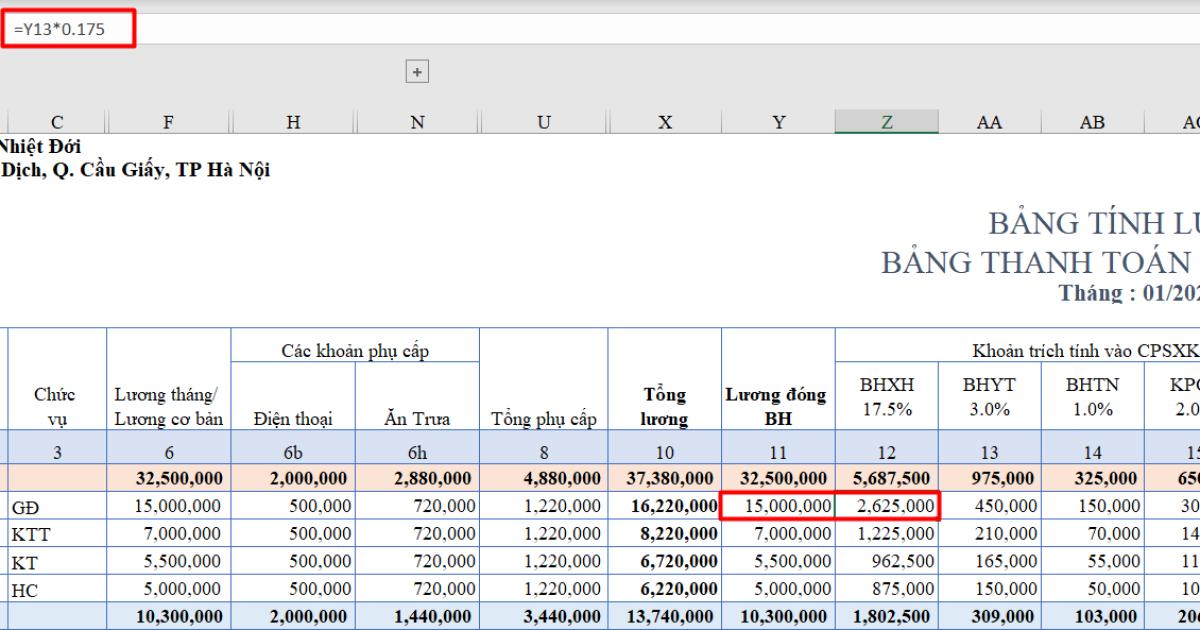This screenshot has height=630, width=1200.
Task: Select the cell containing 2,625,000
Action: [x=886, y=507]
